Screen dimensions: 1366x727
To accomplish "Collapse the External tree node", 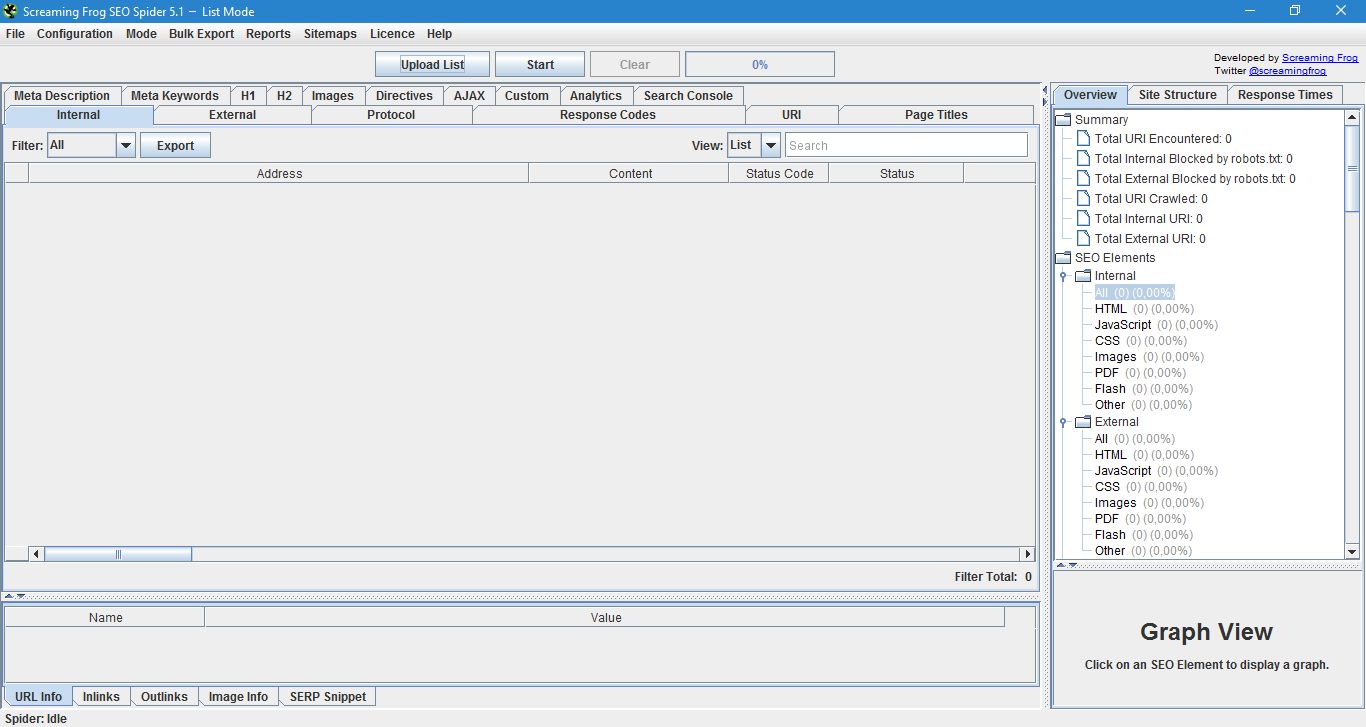I will pos(1063,422).
